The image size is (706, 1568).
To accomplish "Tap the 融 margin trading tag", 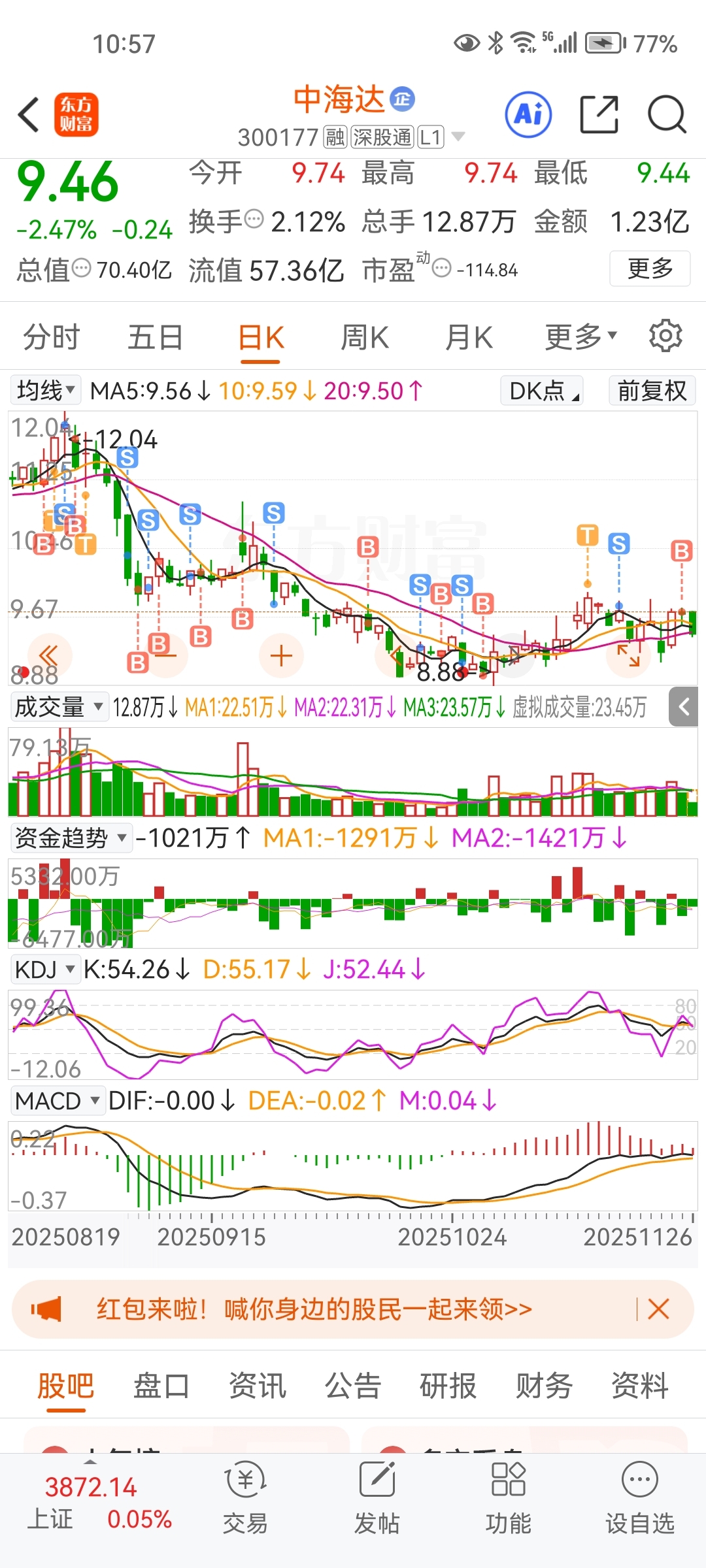I will pyautogui.click(x=335, y=137).
